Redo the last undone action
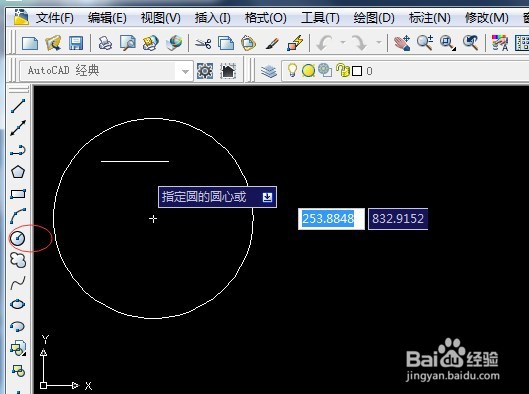 tap(360, 43)
